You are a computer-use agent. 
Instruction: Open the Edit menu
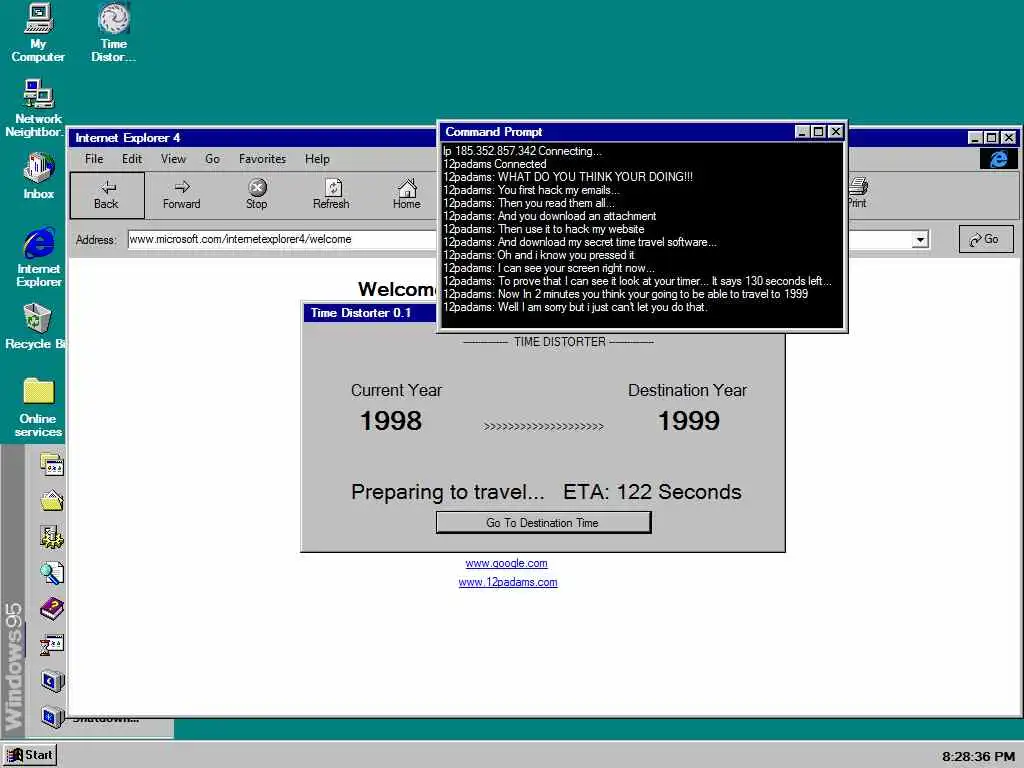pos(132,159)
